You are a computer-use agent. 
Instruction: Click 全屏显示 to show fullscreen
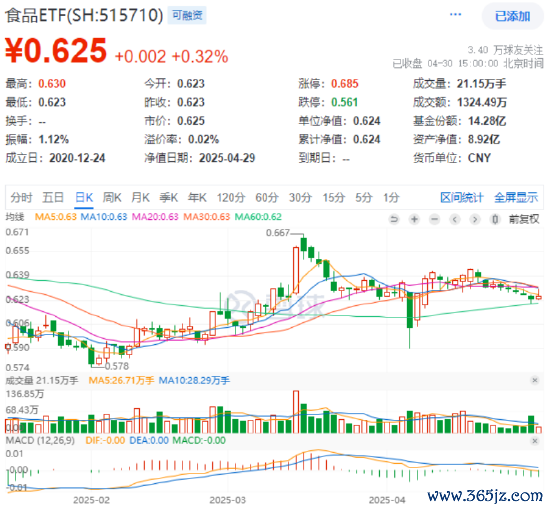[516, 198]
